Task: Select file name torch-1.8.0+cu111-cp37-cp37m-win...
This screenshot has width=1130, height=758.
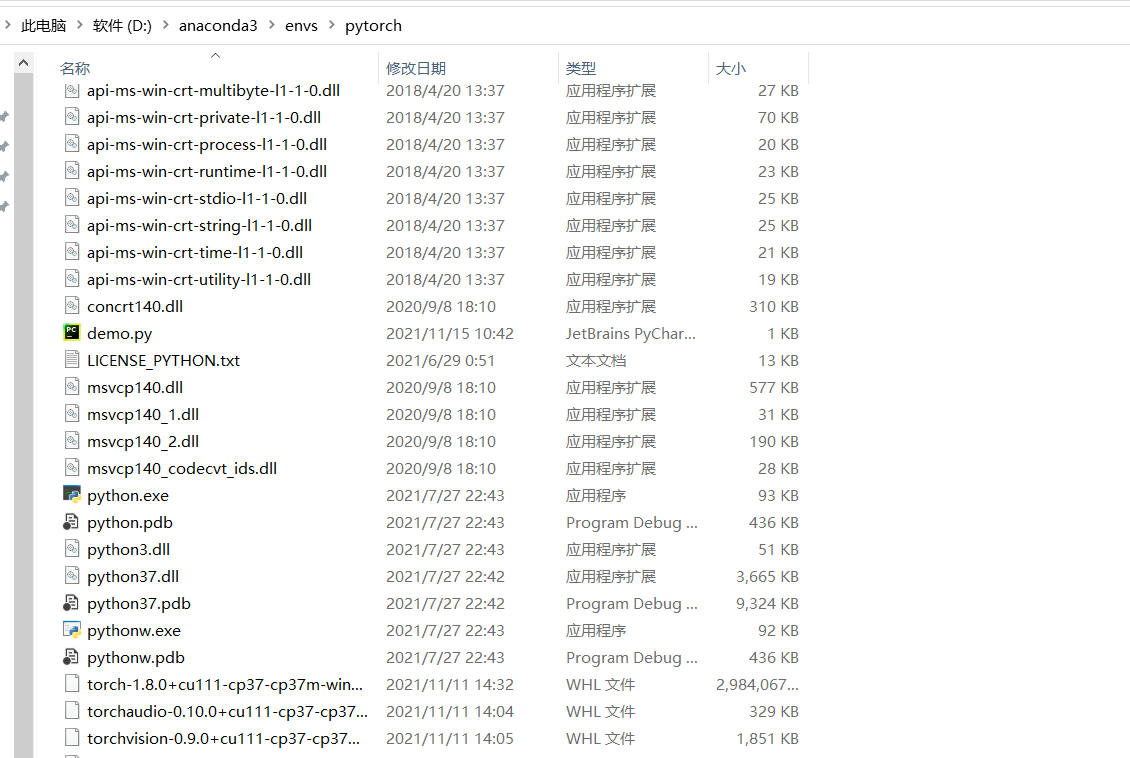Action: pos(225,685)
